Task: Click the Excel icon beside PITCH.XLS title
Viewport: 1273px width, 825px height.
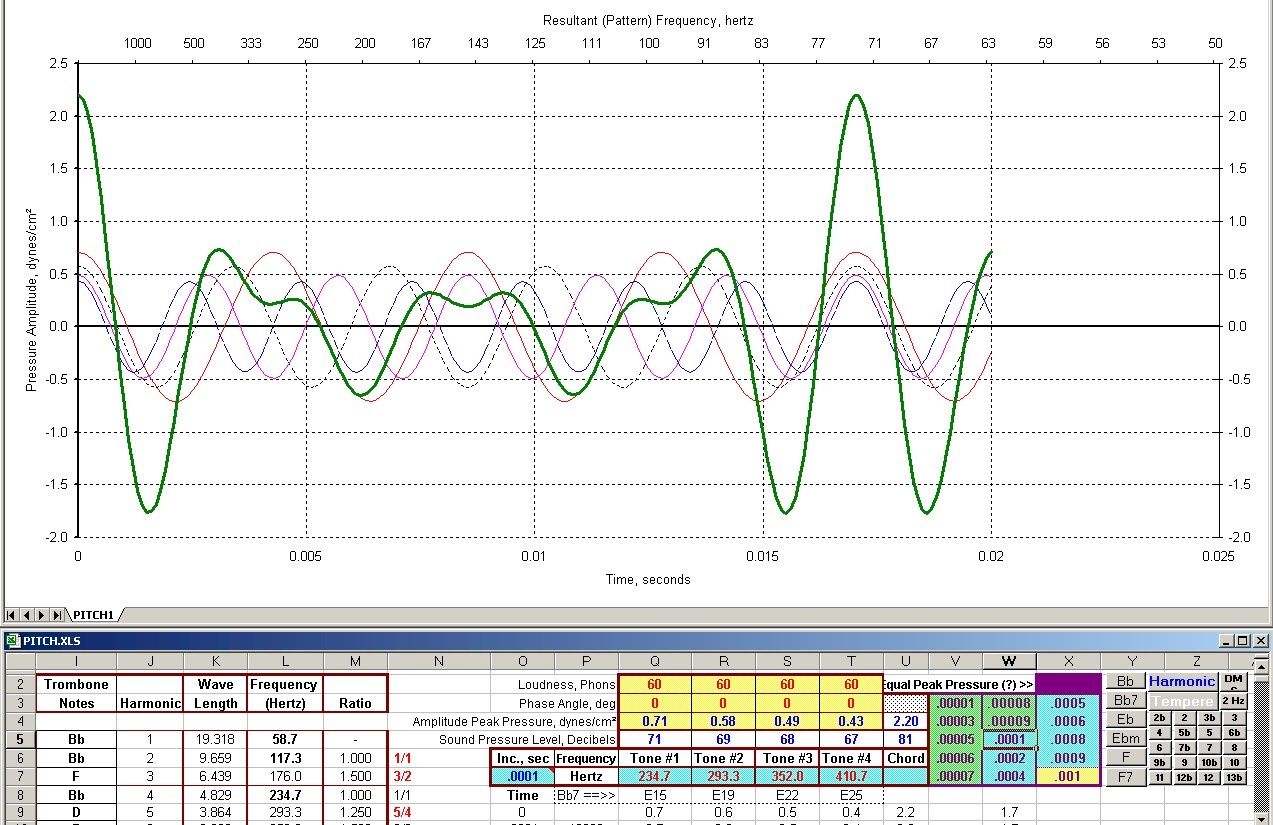Action: (13, 640)
